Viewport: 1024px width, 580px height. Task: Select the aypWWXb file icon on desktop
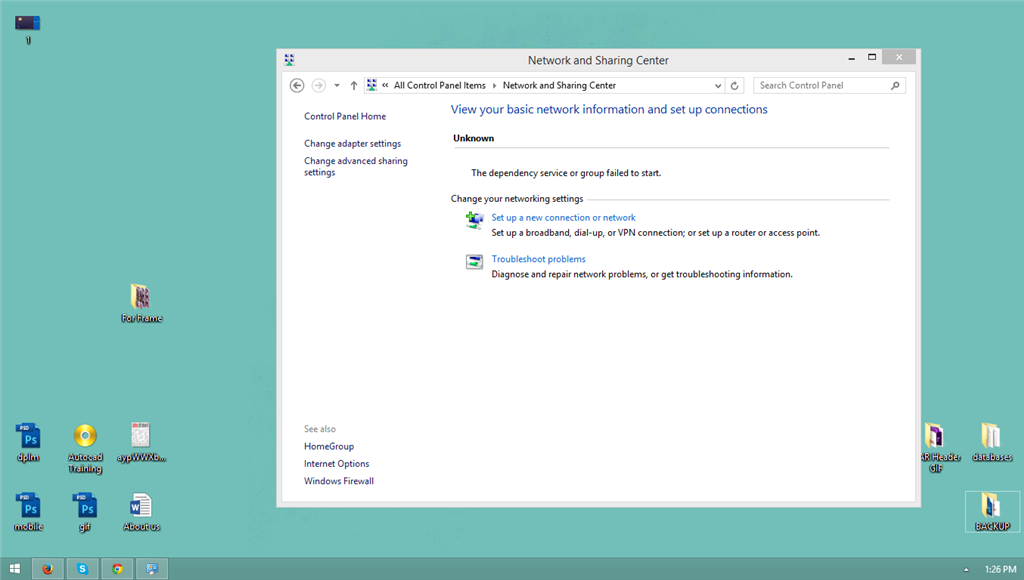141,443
